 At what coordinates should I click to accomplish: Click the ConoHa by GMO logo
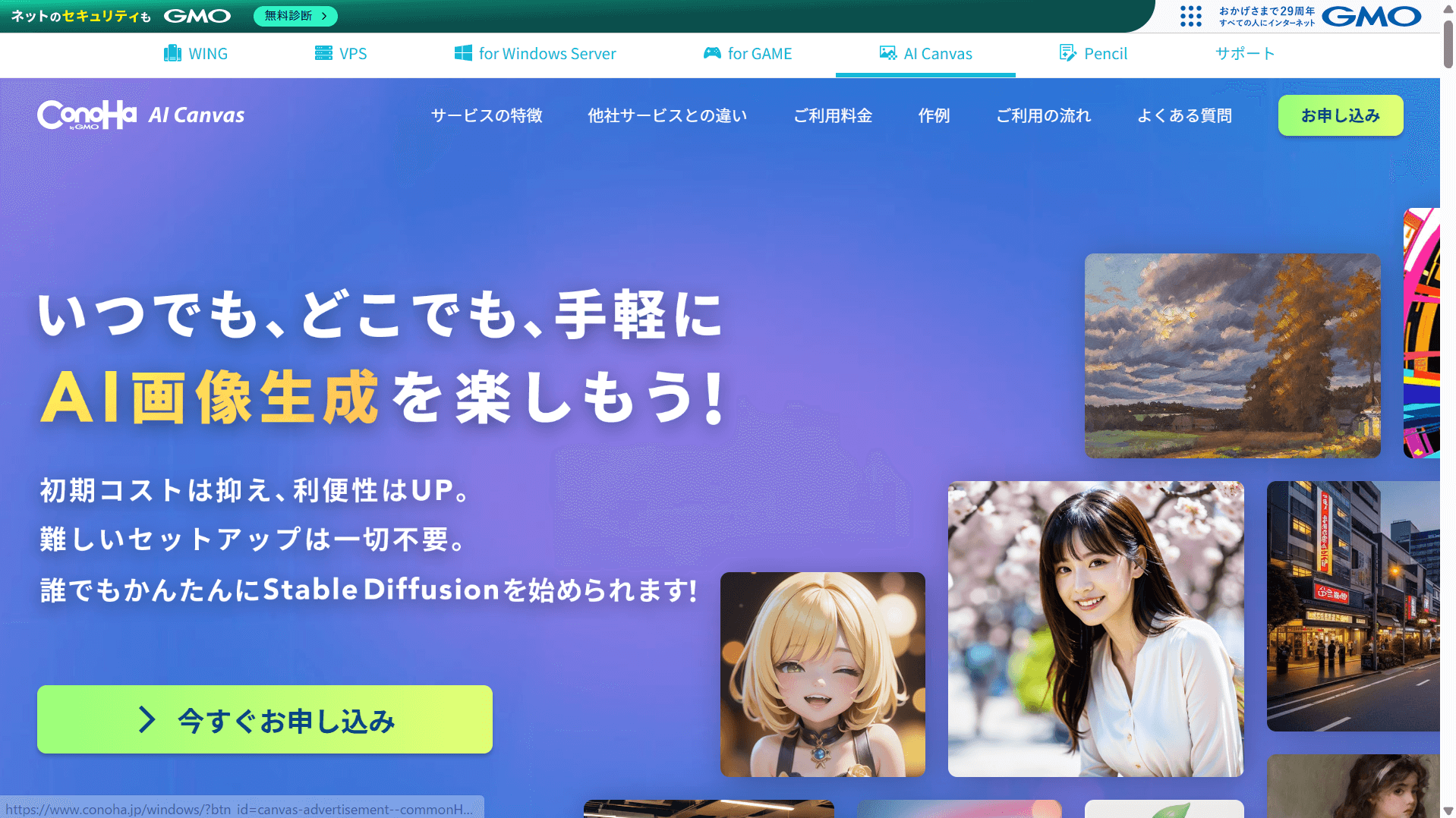click(x=87, y=115)
